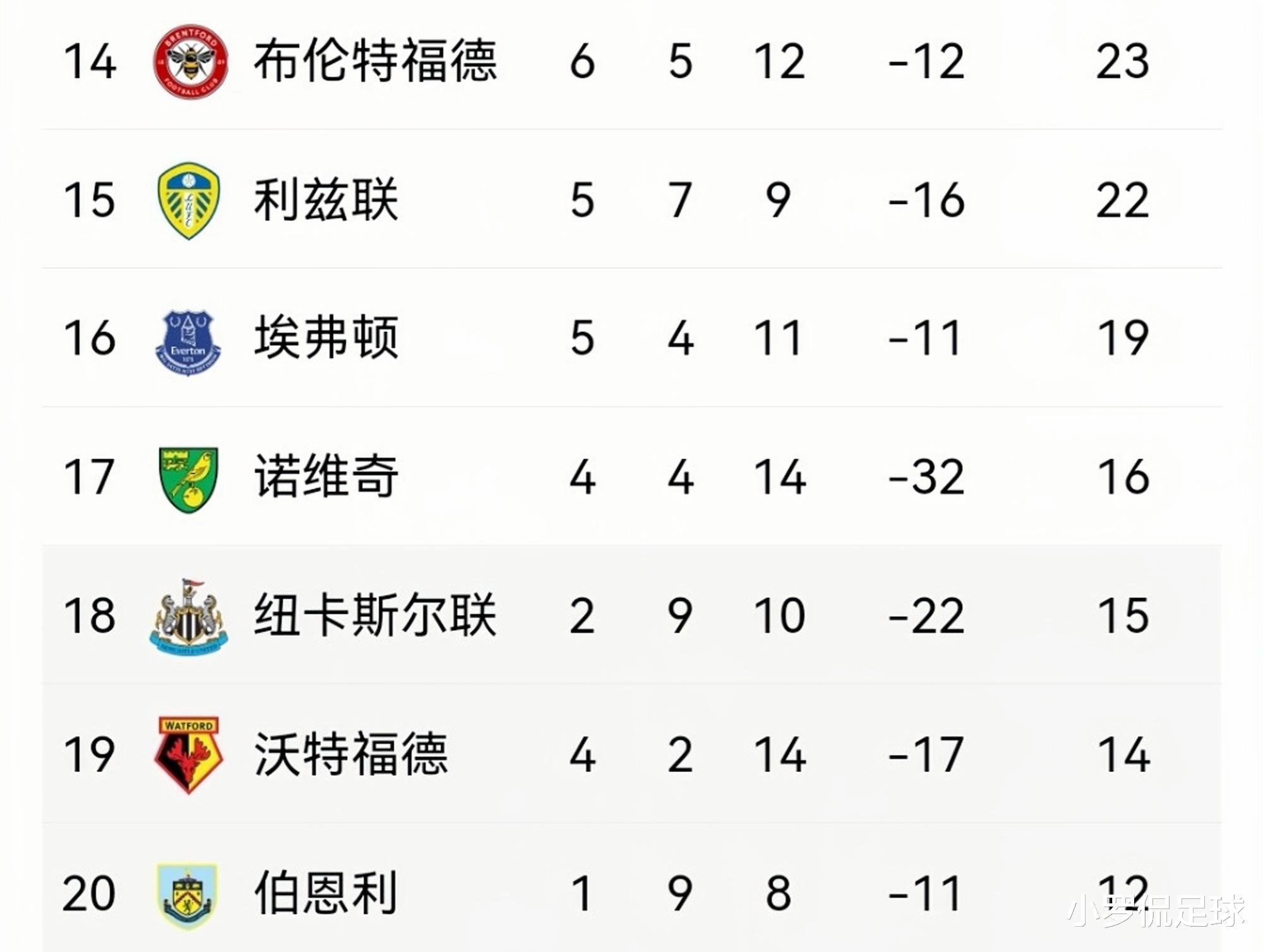Viewport: 1263px width, 952px height.
Task: Click the Newcastle United club crest
Action: point(189,617)
